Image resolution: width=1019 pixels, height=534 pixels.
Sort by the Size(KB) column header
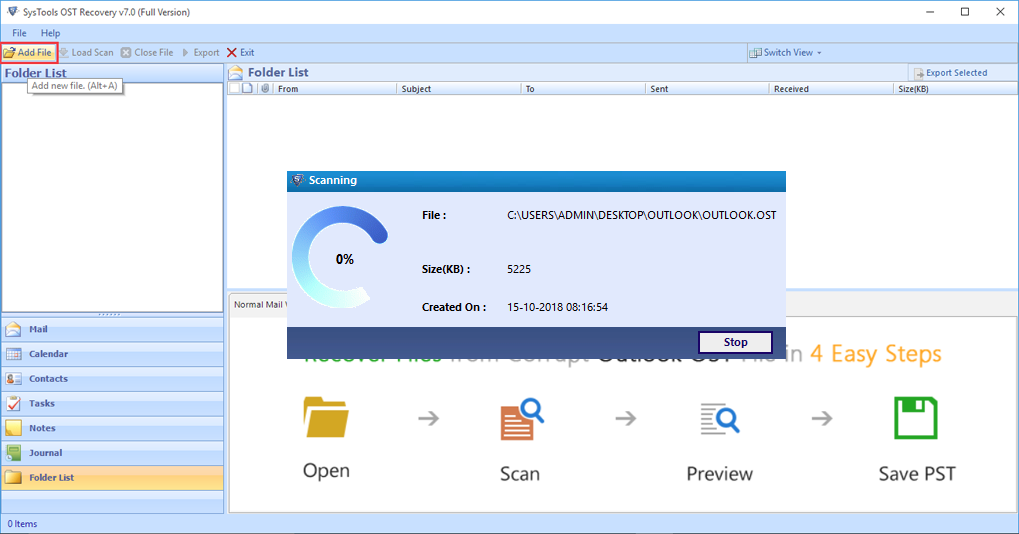955,89
